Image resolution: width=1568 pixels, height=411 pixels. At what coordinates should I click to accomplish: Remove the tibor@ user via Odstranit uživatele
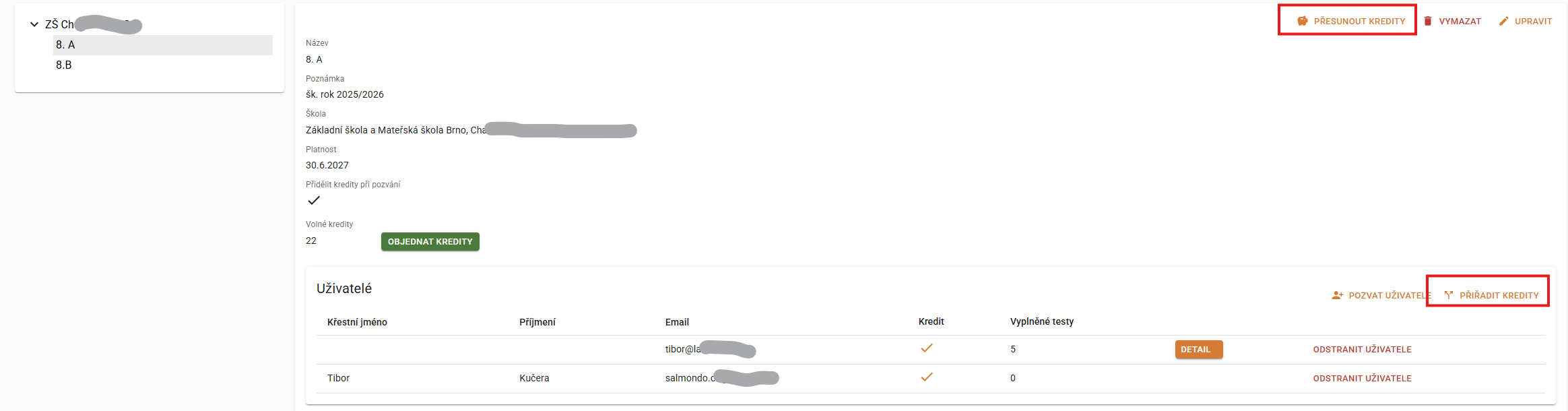click(x=1362, y=349)
